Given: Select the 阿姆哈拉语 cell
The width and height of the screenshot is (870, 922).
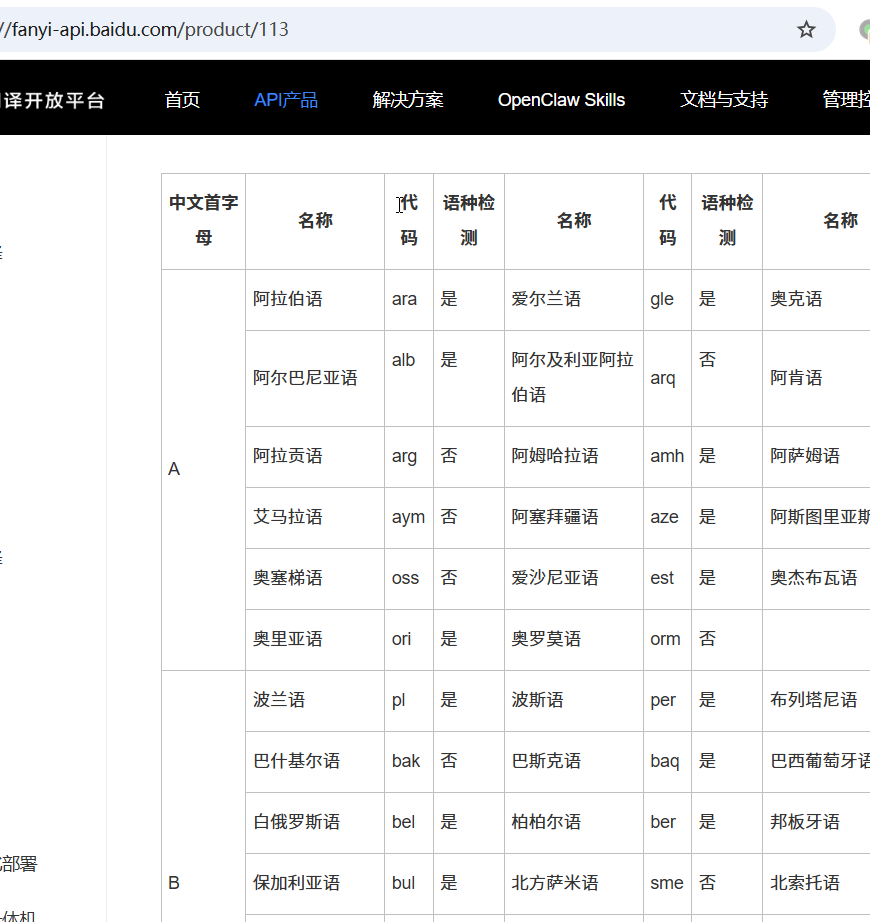Looking at the screenshot, I should coord(574,457).
